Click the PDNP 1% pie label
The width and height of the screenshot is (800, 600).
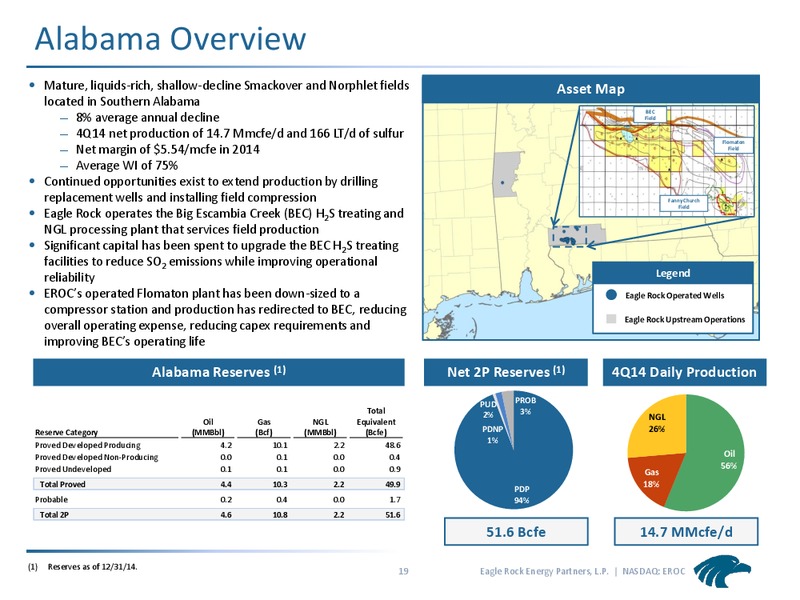492,434
